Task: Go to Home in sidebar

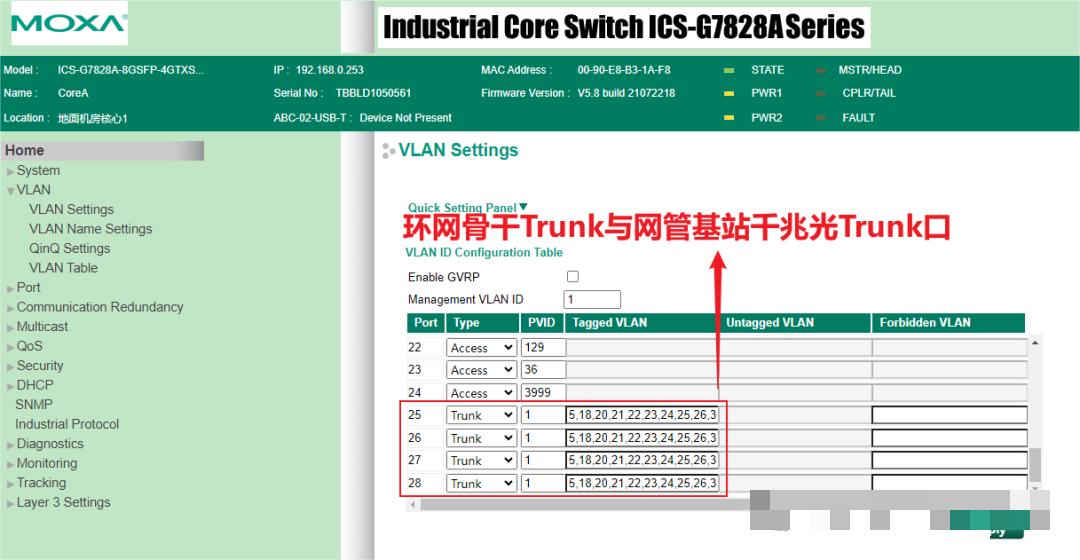Action: coord(103,150)
